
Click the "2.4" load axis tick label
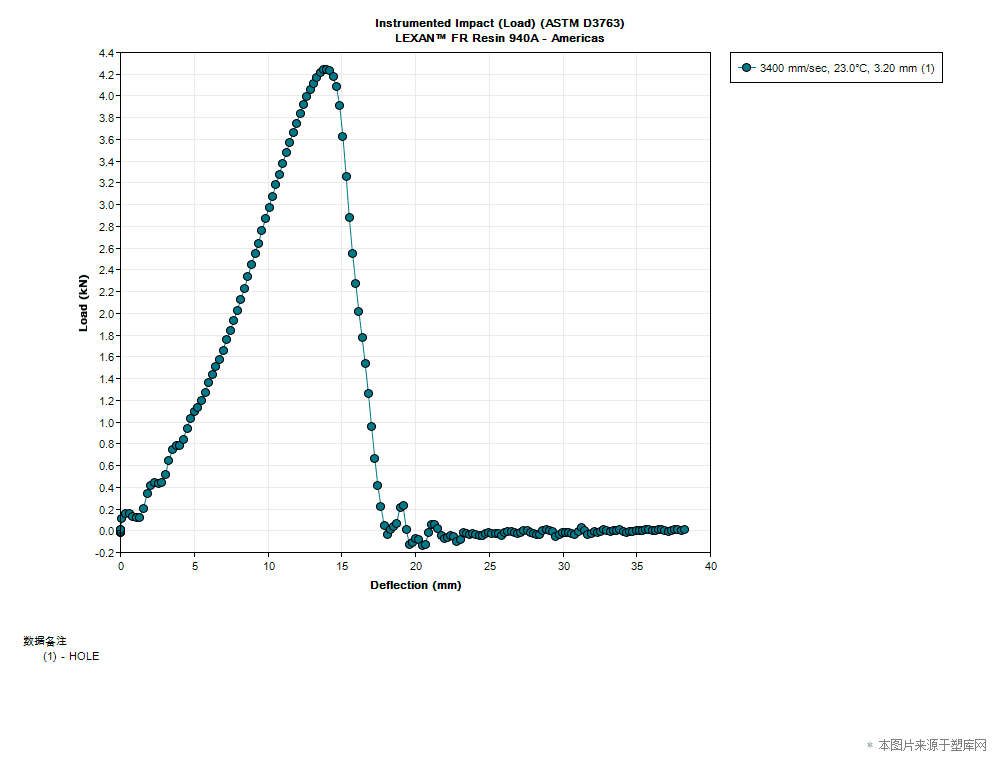coord(107,270)
